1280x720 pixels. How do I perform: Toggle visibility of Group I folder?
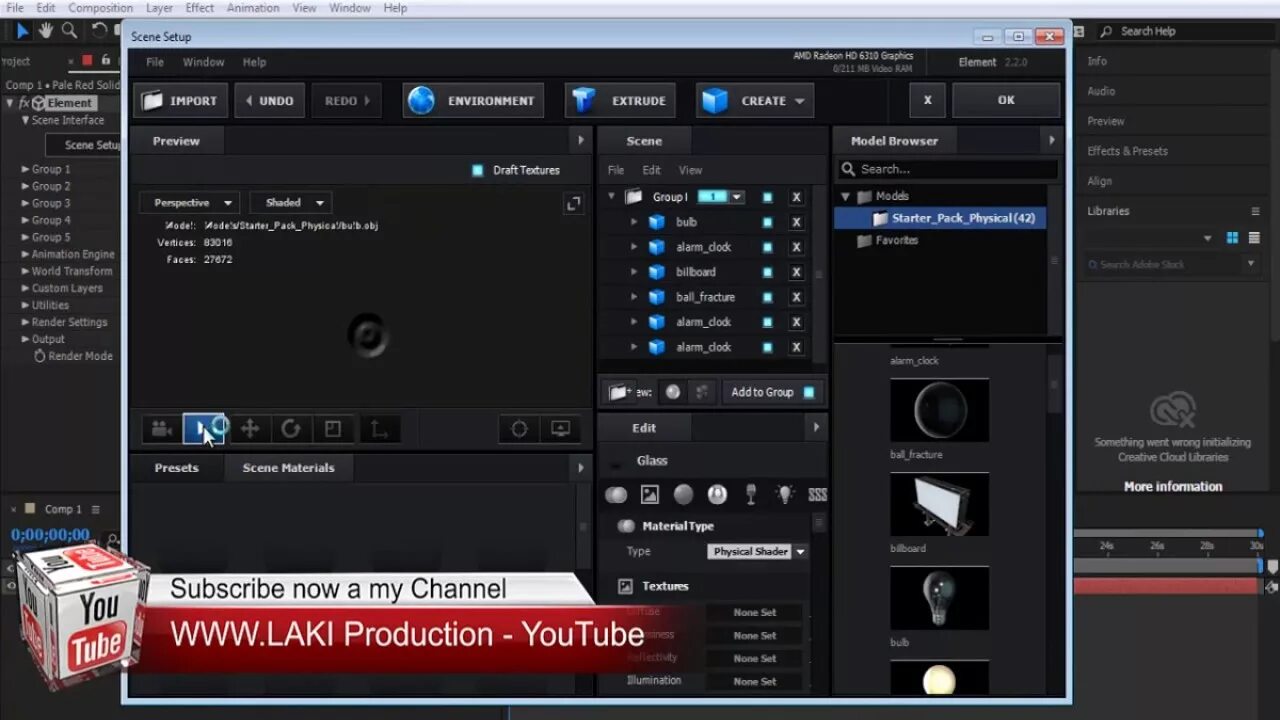[x=767, y=197]
